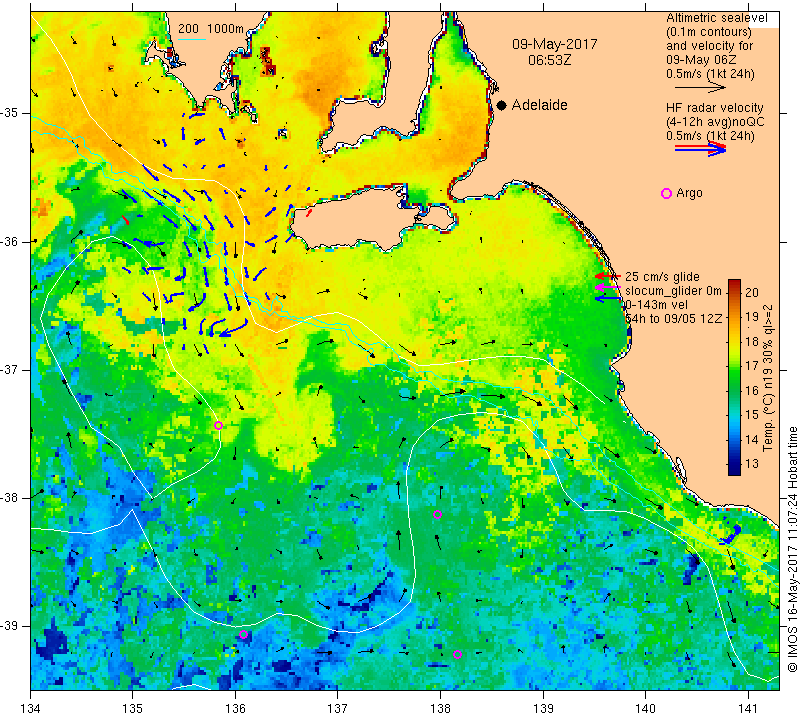Viewport: 800px width, 720px height.
Task: Click the blue 0-143m vel legend arrow
Action: 608,299
